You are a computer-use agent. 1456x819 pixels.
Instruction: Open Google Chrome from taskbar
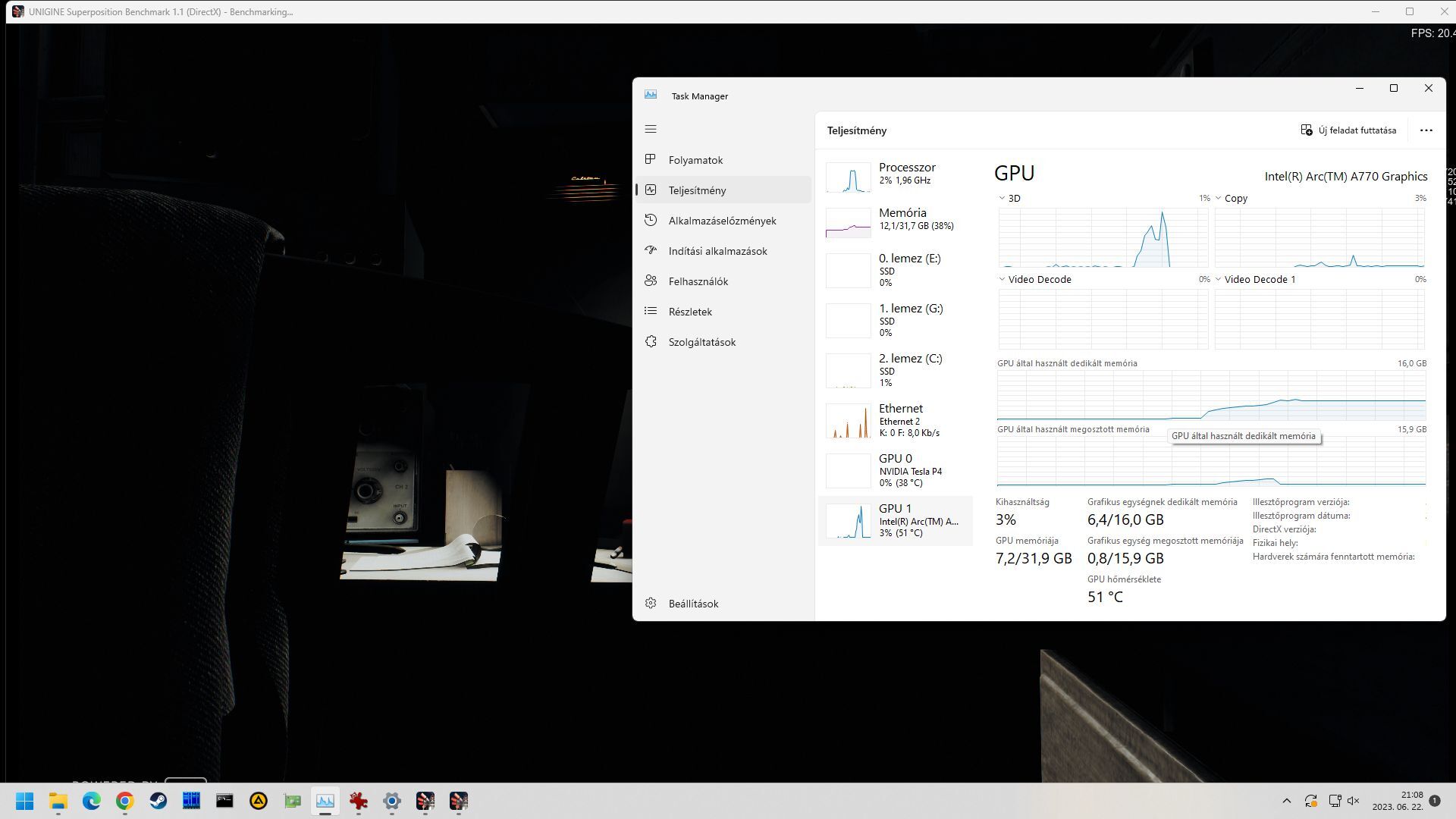point(125,801)
